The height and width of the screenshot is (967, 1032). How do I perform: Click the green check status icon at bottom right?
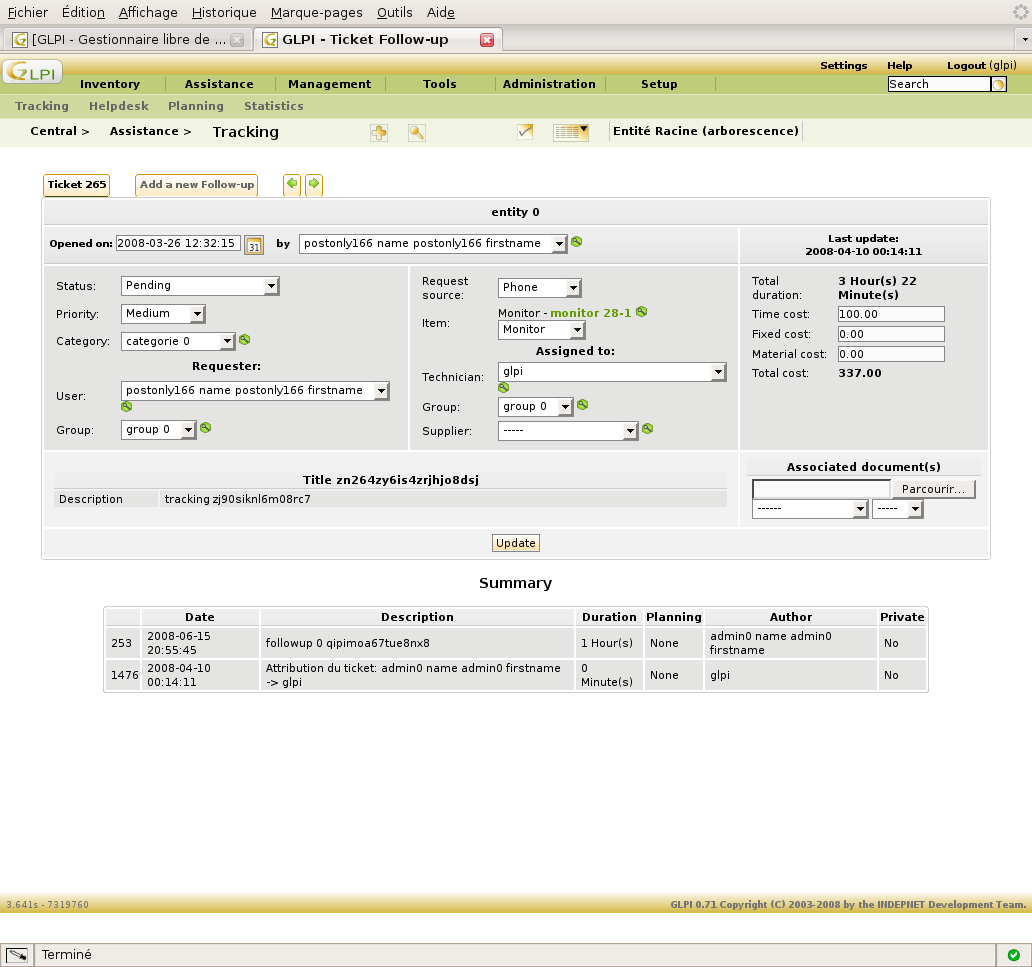tap(1014, 955)
